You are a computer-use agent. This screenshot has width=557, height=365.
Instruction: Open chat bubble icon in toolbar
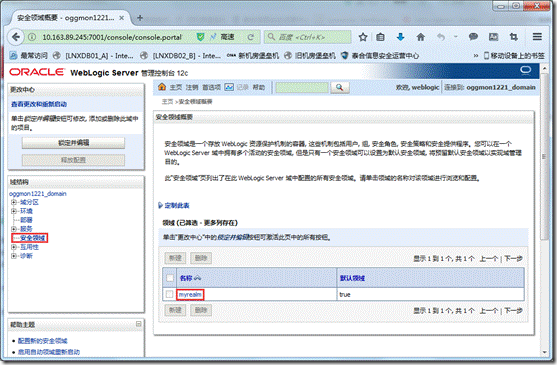pos(473,37)
